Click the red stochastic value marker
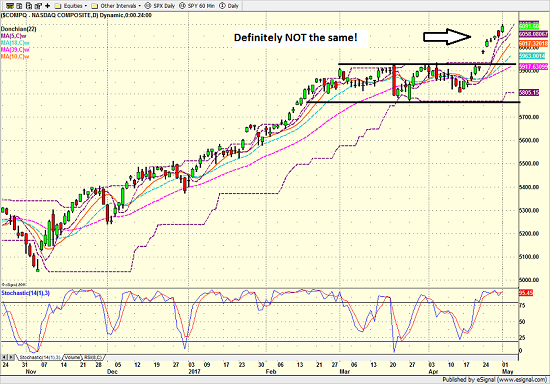The height and width of the screenshot is (384, 550). click(x=526, y=292)
